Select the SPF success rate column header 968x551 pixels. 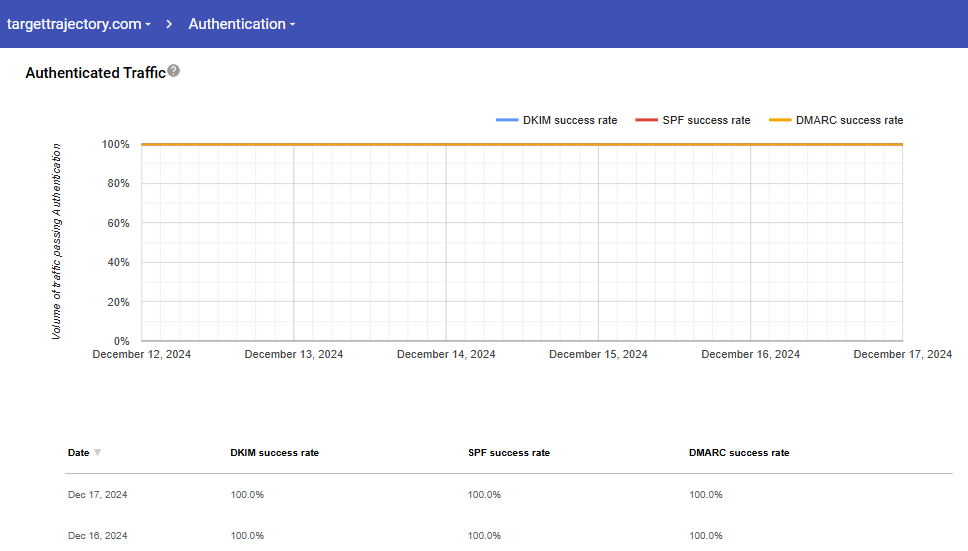pos(508,453)
